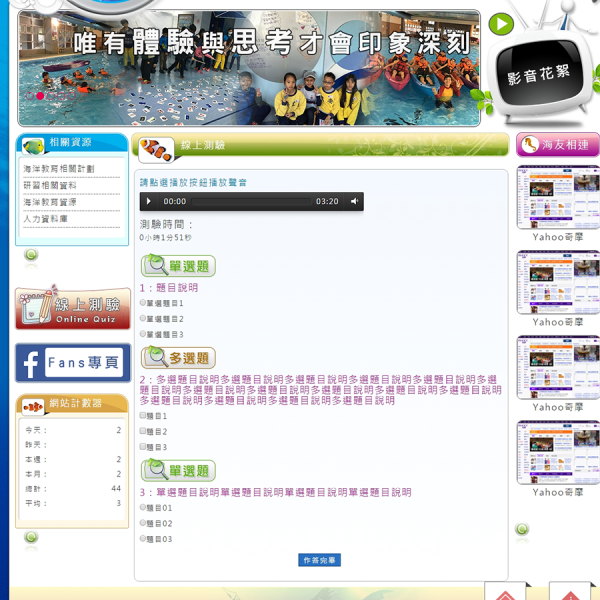
Task: Choose radio option 單選題目1
Action: click(143, 303)
